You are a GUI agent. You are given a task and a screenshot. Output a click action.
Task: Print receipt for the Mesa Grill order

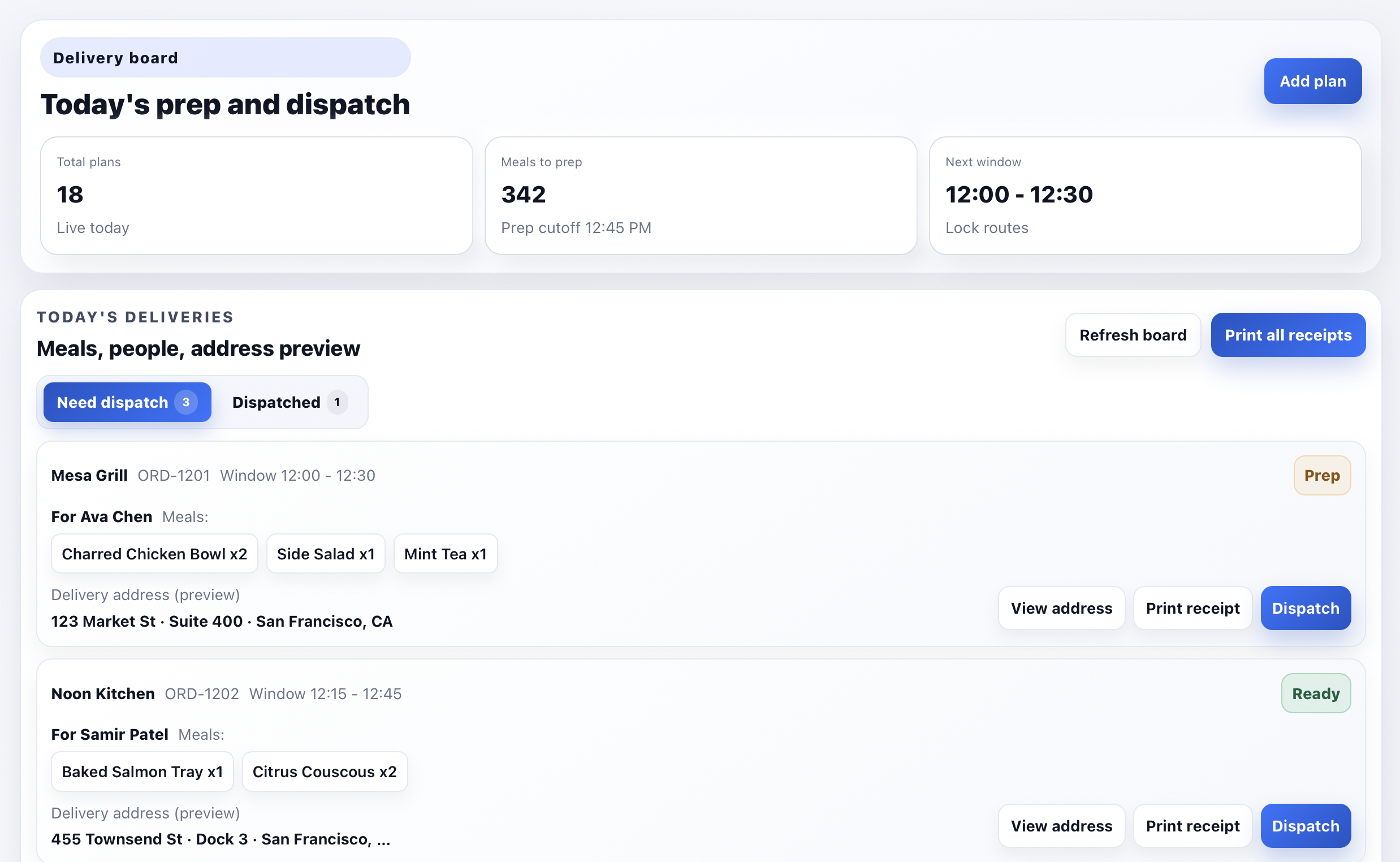point(1192,607)
